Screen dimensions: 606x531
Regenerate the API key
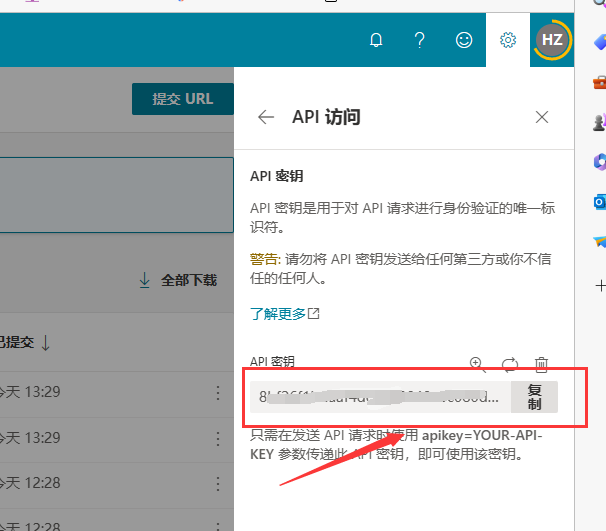[510, 364]
